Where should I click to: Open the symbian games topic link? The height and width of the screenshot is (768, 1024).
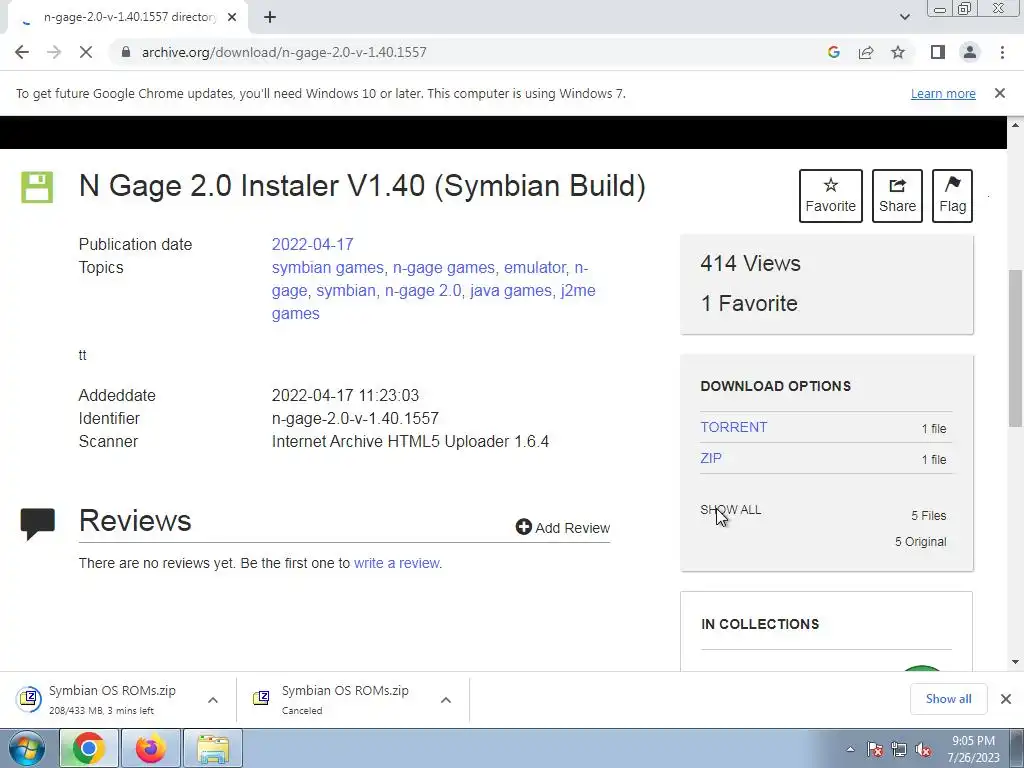pyautogui.click(x=328, y=268)
